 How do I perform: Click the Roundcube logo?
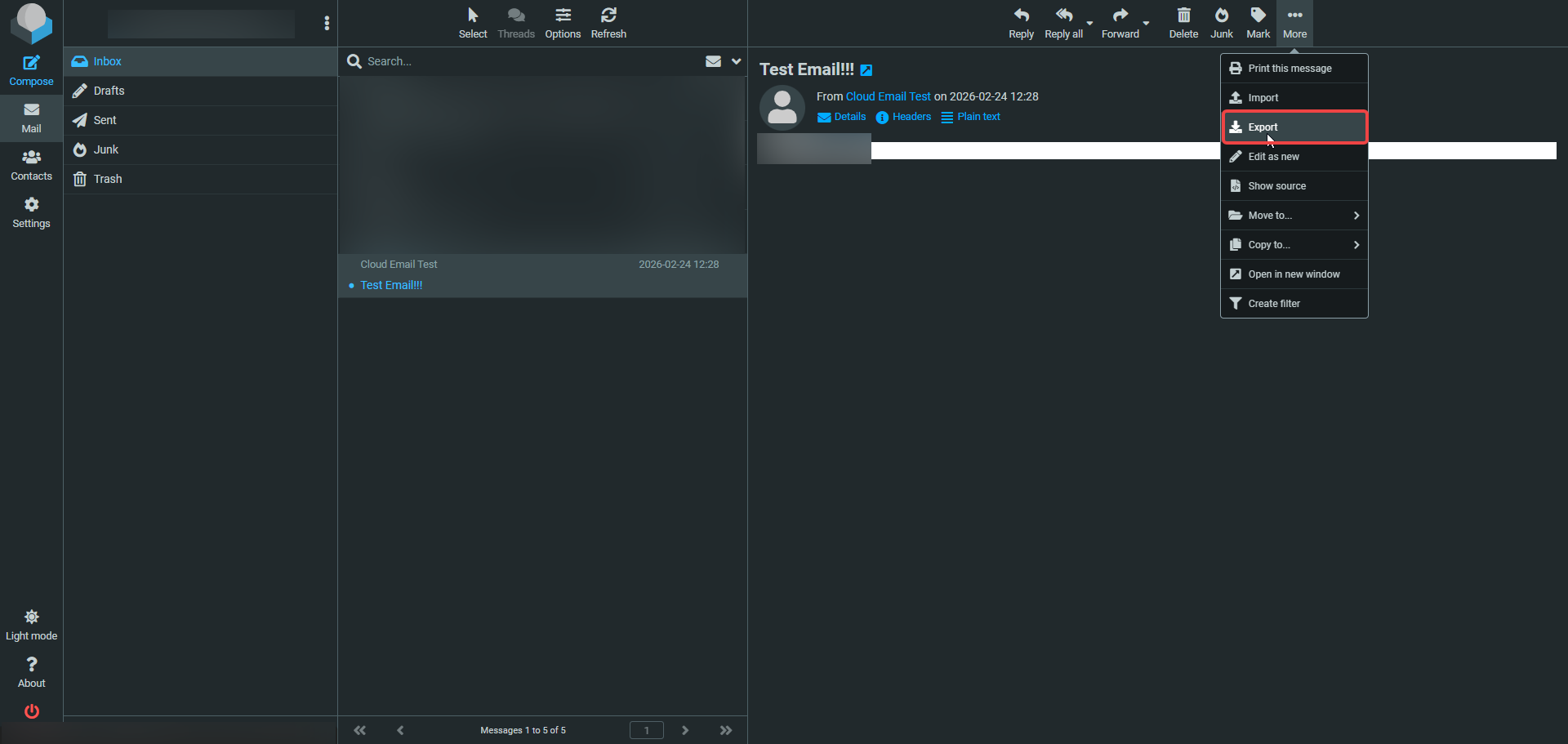tap(31, 23)
